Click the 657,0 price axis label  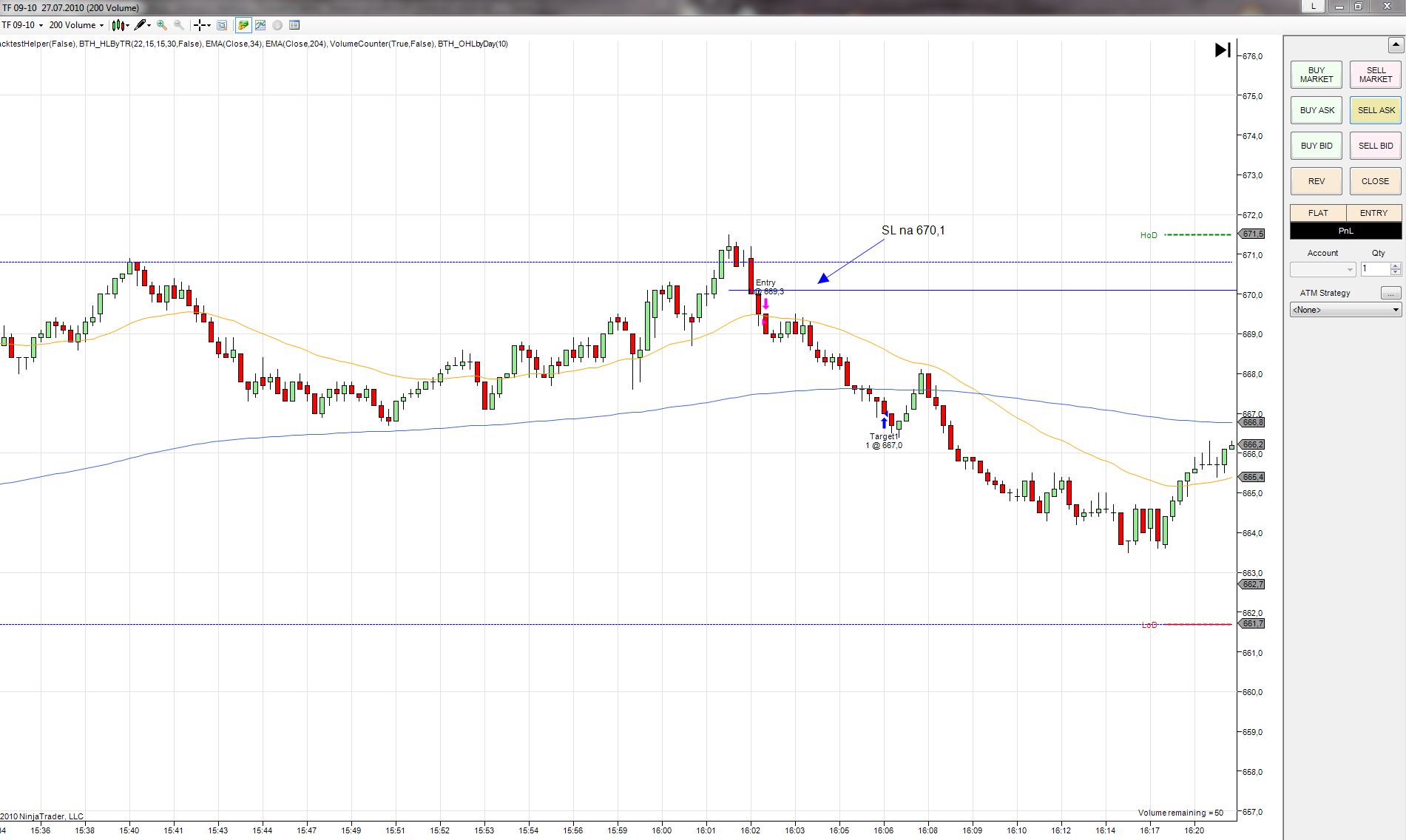tap(1252, 812)
